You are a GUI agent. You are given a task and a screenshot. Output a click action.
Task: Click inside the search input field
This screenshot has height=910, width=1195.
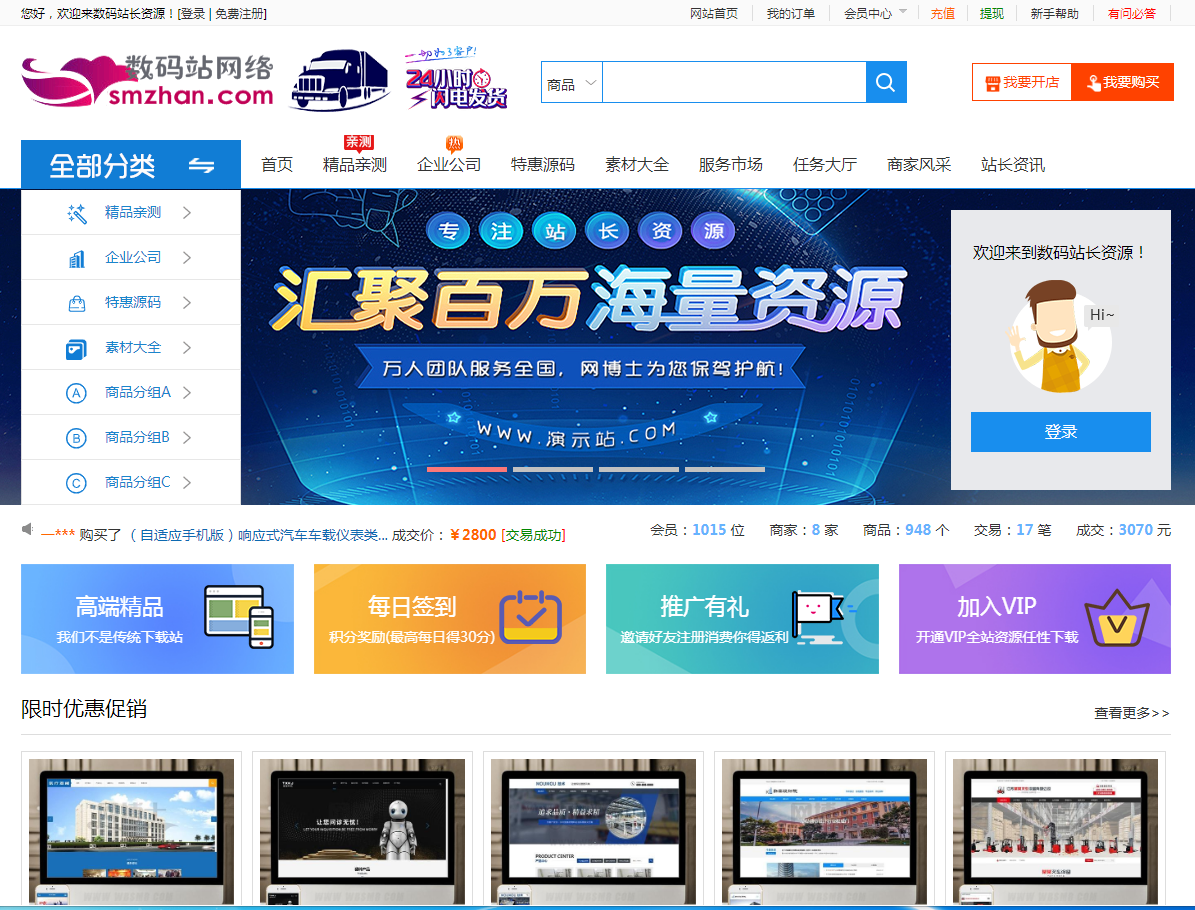733,82
